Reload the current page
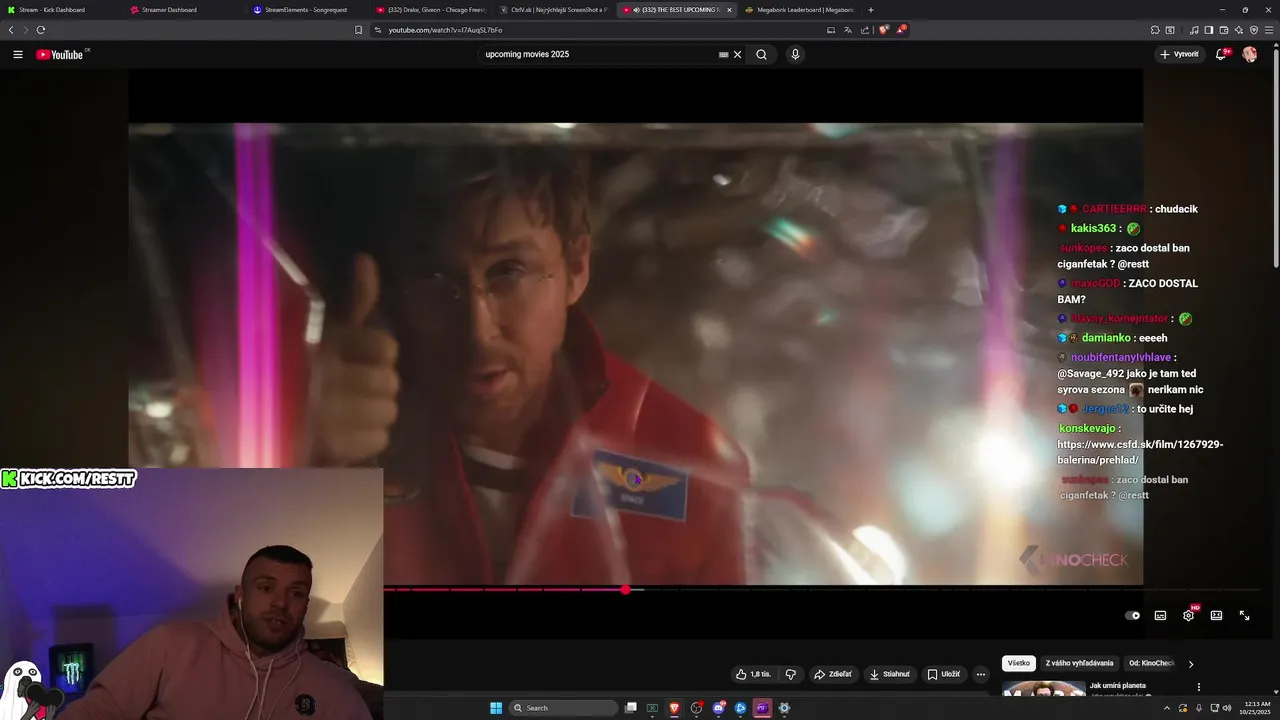Screen dimensions: 1280x720 pos(41,30)
